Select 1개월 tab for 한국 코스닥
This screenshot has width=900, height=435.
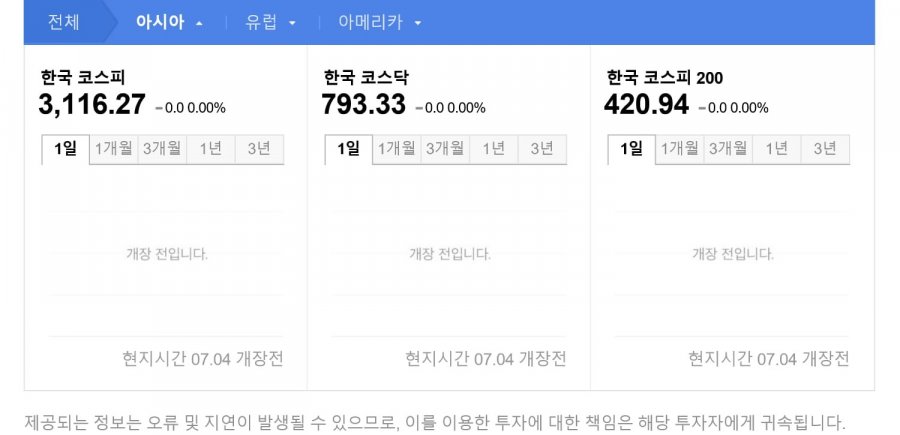tap(397, 149)
